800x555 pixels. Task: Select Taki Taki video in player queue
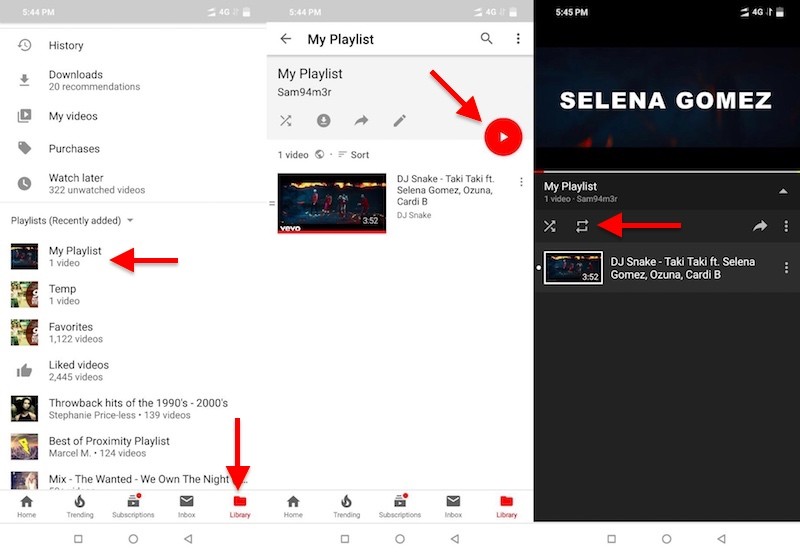click(x=667, y=268)
